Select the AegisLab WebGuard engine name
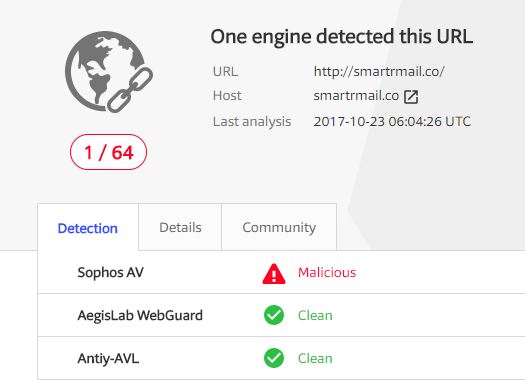This screenshot has width=525, height=380. click(140, 315)
